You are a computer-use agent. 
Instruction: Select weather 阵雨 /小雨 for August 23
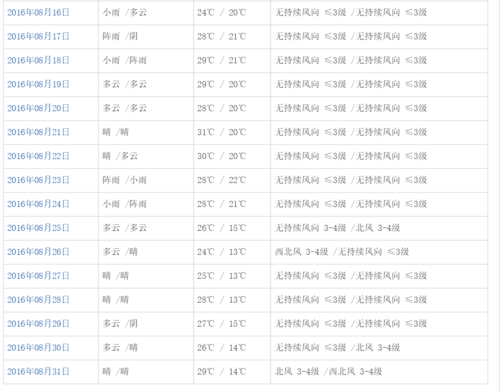(125, 180)
